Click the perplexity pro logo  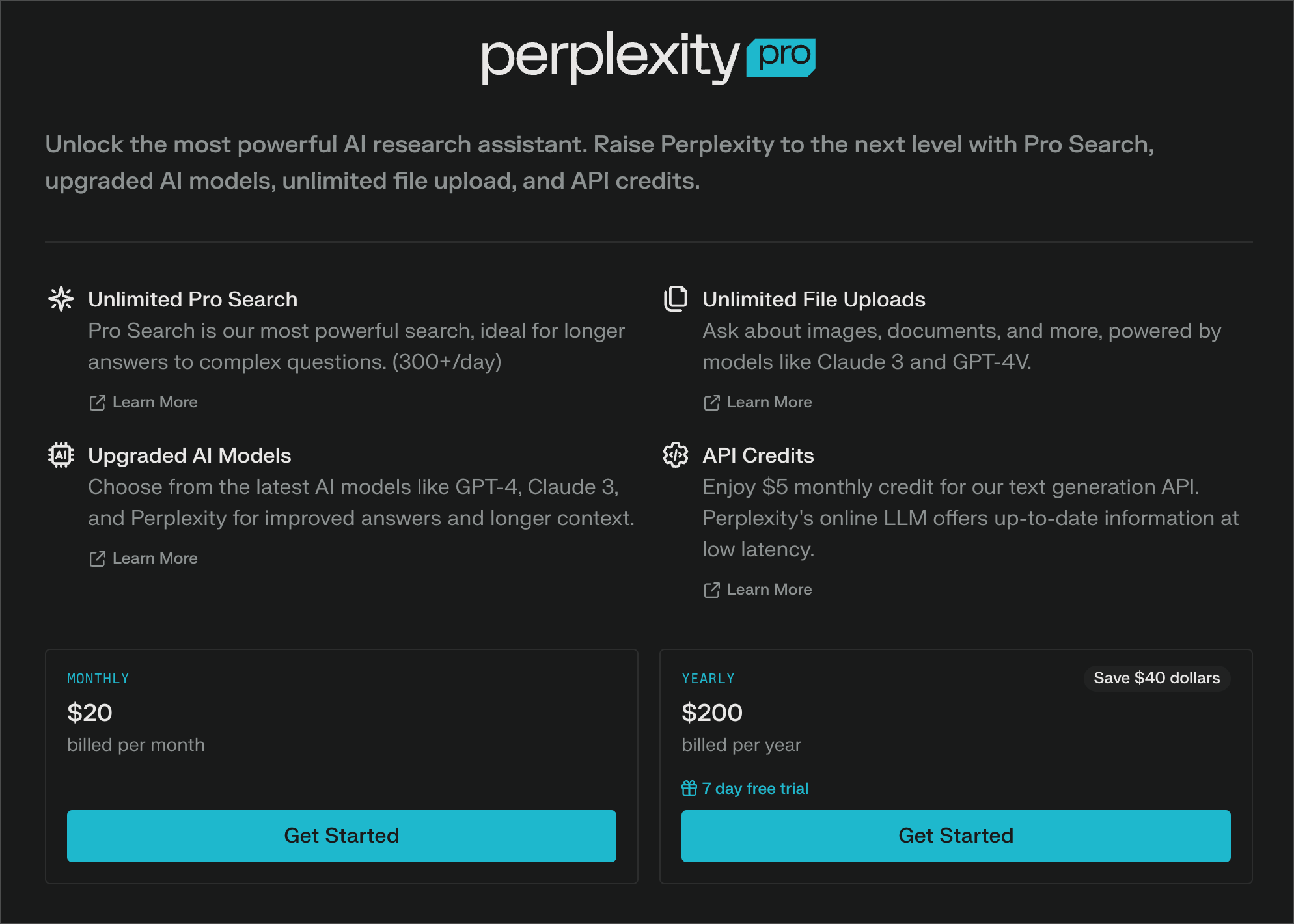(x=647, y=57)
